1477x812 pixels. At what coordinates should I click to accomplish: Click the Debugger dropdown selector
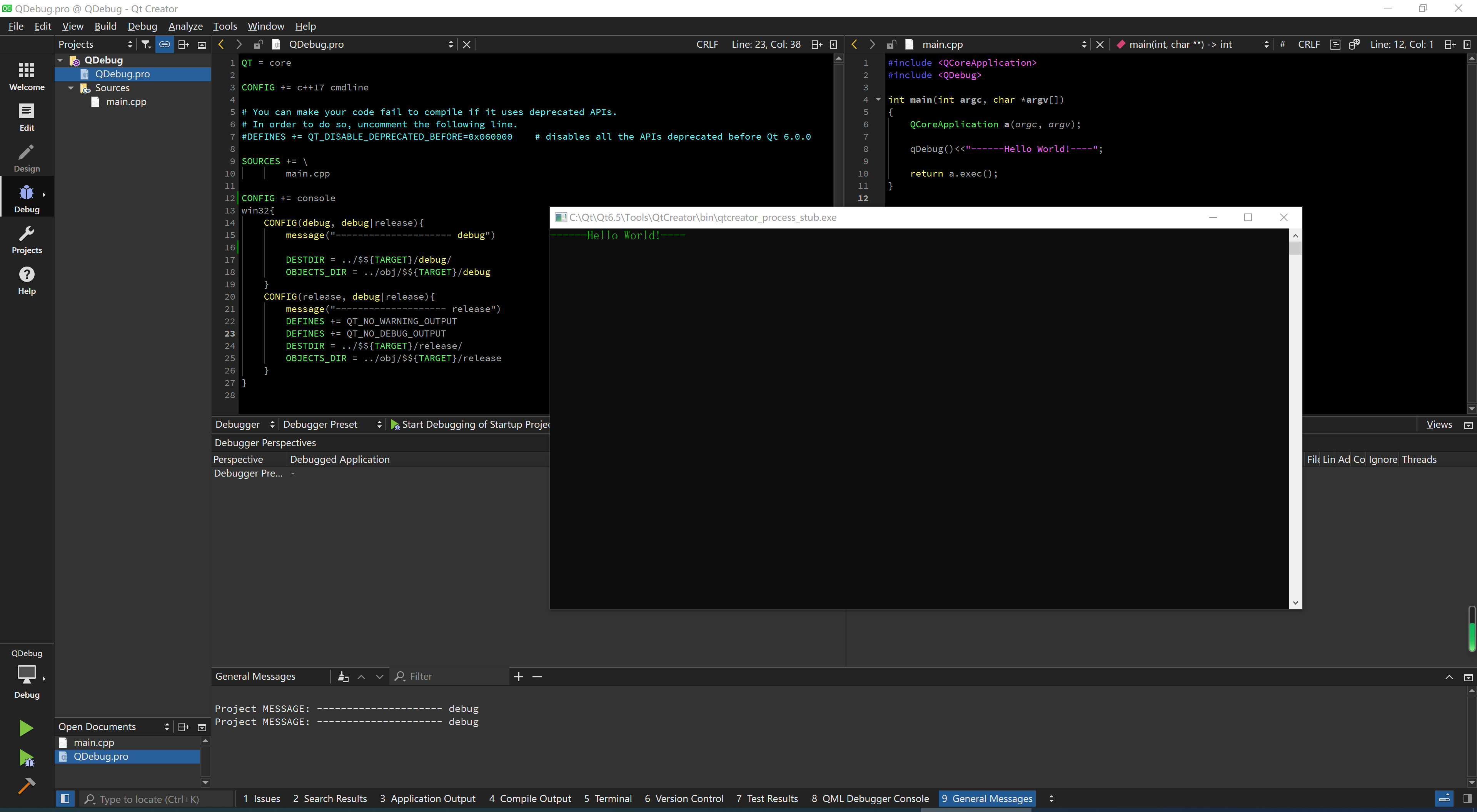pos(243,424)
